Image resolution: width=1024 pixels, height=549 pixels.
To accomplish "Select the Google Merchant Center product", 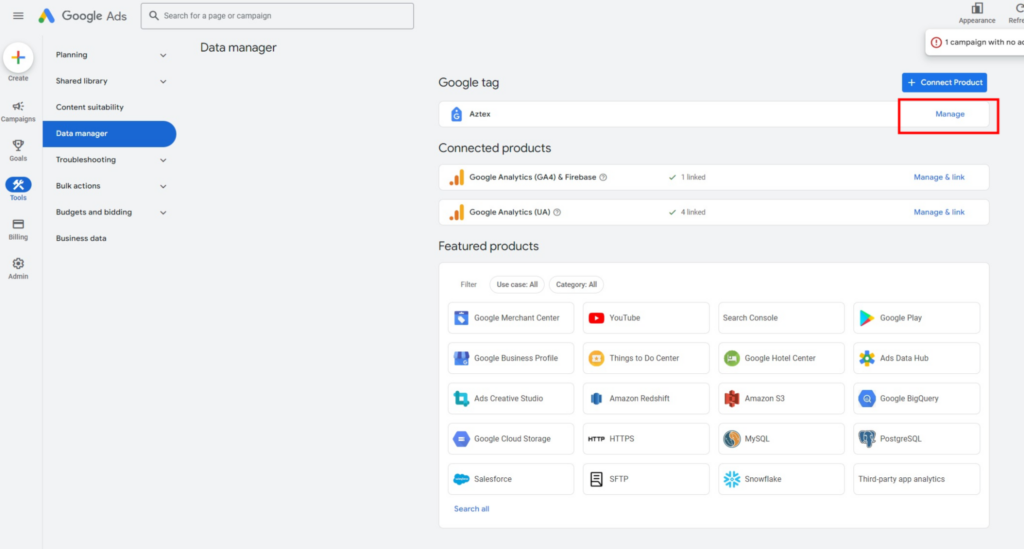I will [511, 318].
